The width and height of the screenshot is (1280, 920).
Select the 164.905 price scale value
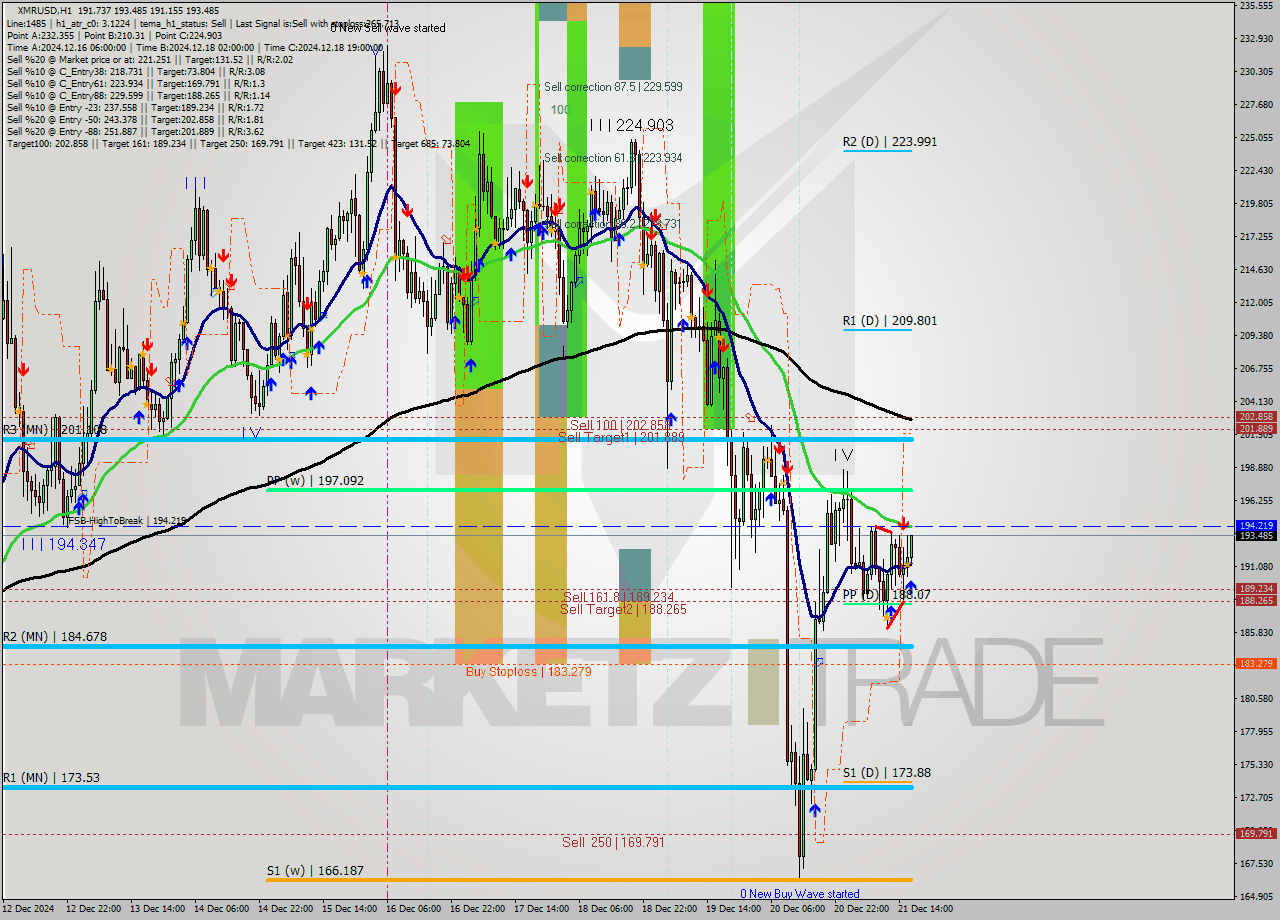click(x=1255, y=896)
